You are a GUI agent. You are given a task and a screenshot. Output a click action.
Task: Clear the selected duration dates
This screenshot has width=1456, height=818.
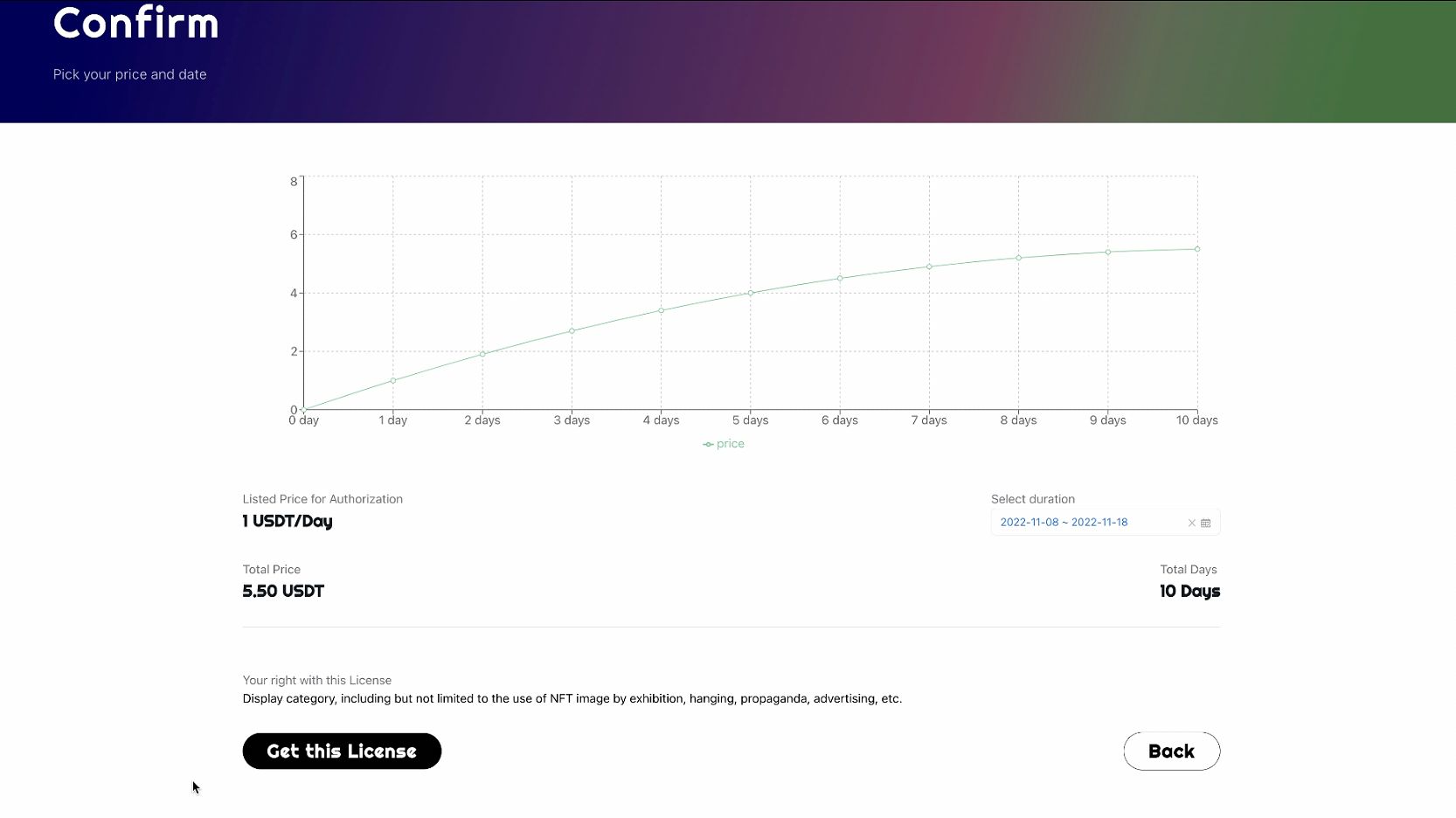coord(1191,523)
